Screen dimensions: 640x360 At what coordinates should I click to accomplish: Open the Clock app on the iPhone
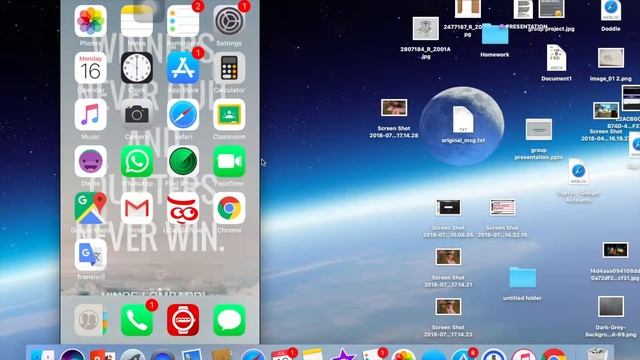pos(137,68)
